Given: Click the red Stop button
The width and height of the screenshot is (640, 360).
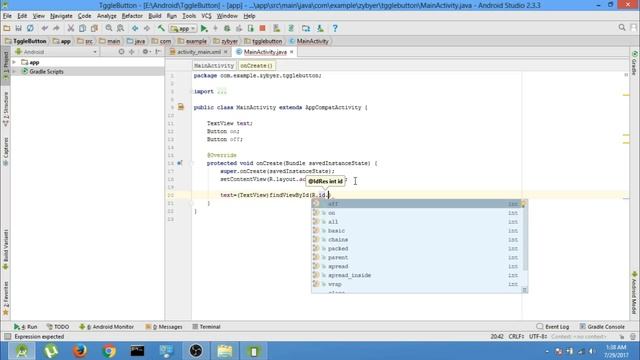Looking at the screenshot, I should coord(262,28).
